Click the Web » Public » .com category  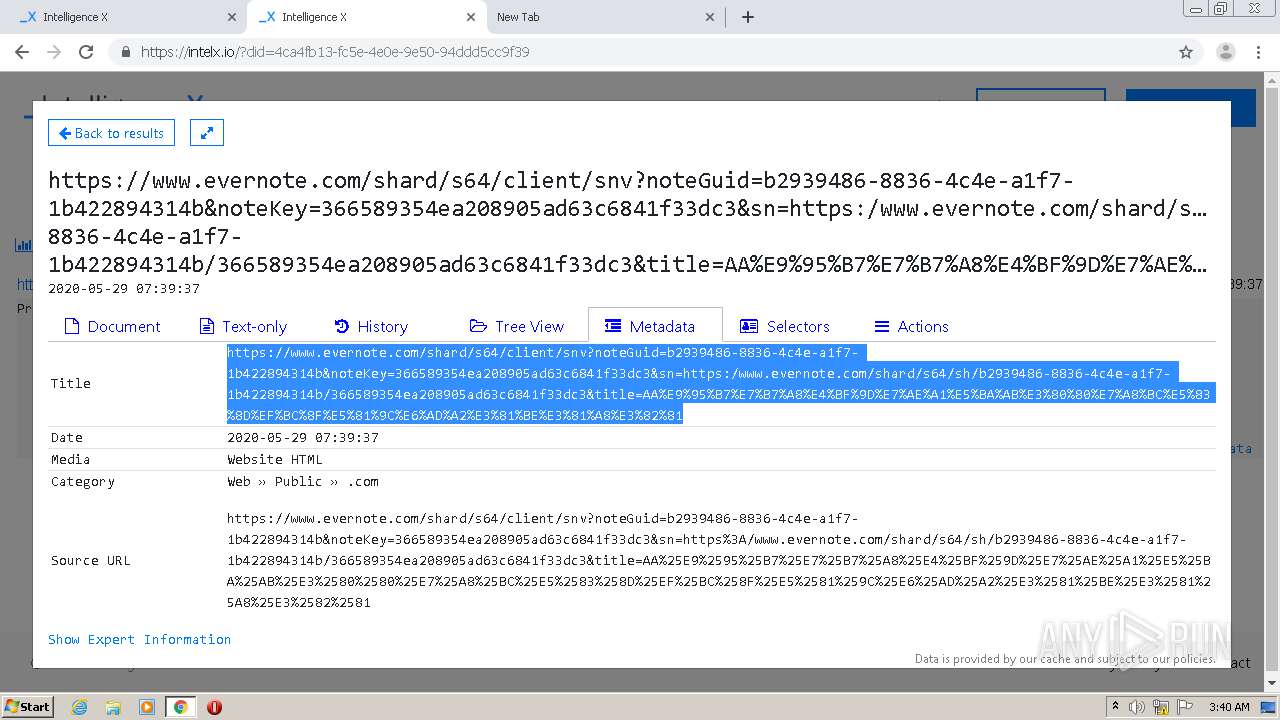[303, 481]
